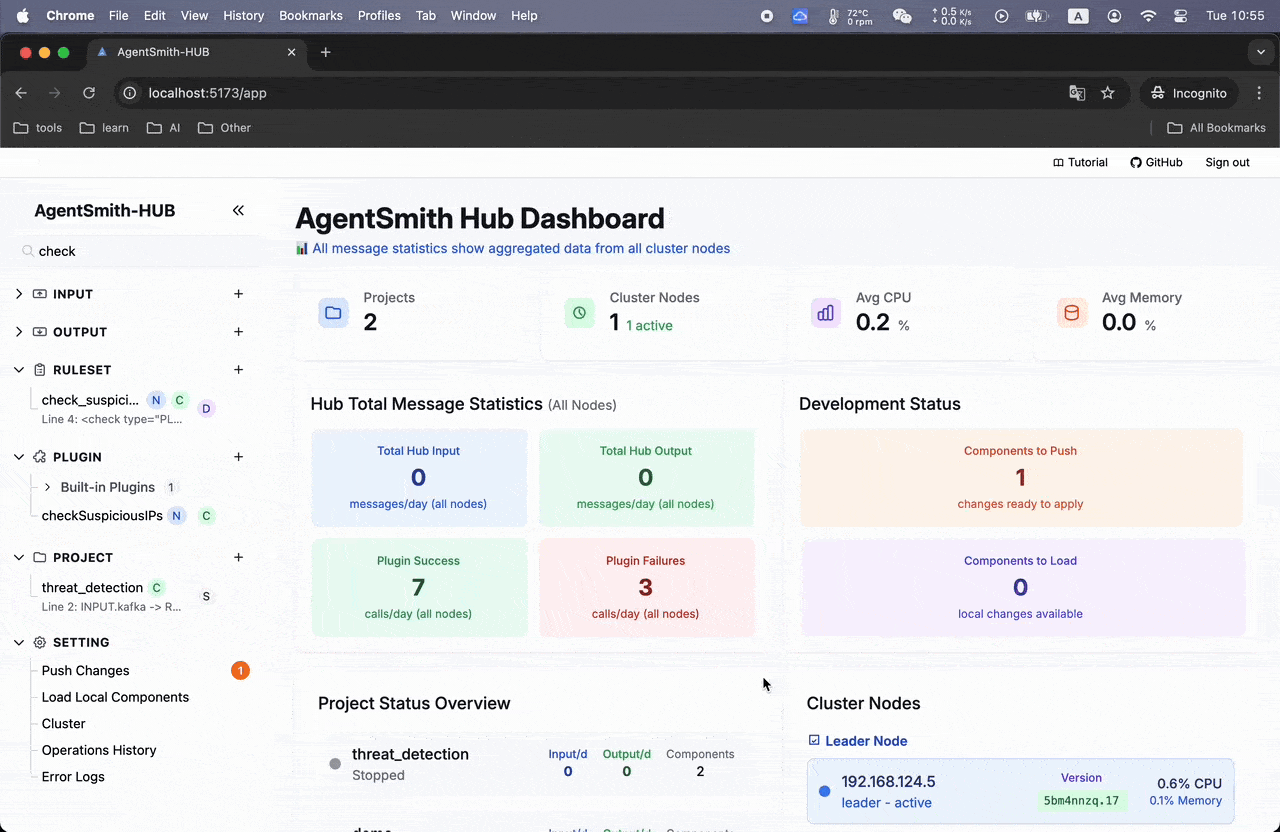Open the translate page icon
1280x832 pixels.
pos(1077,93)
